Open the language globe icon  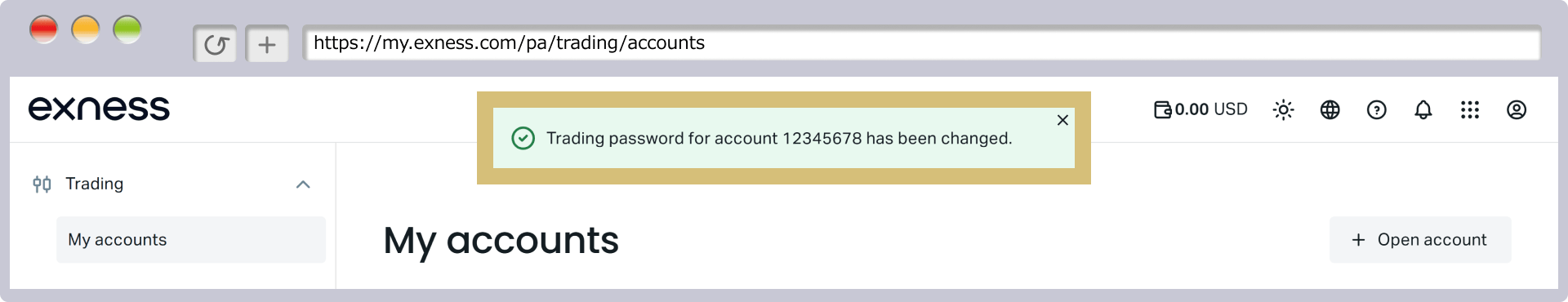click(x=1330, y=109)
